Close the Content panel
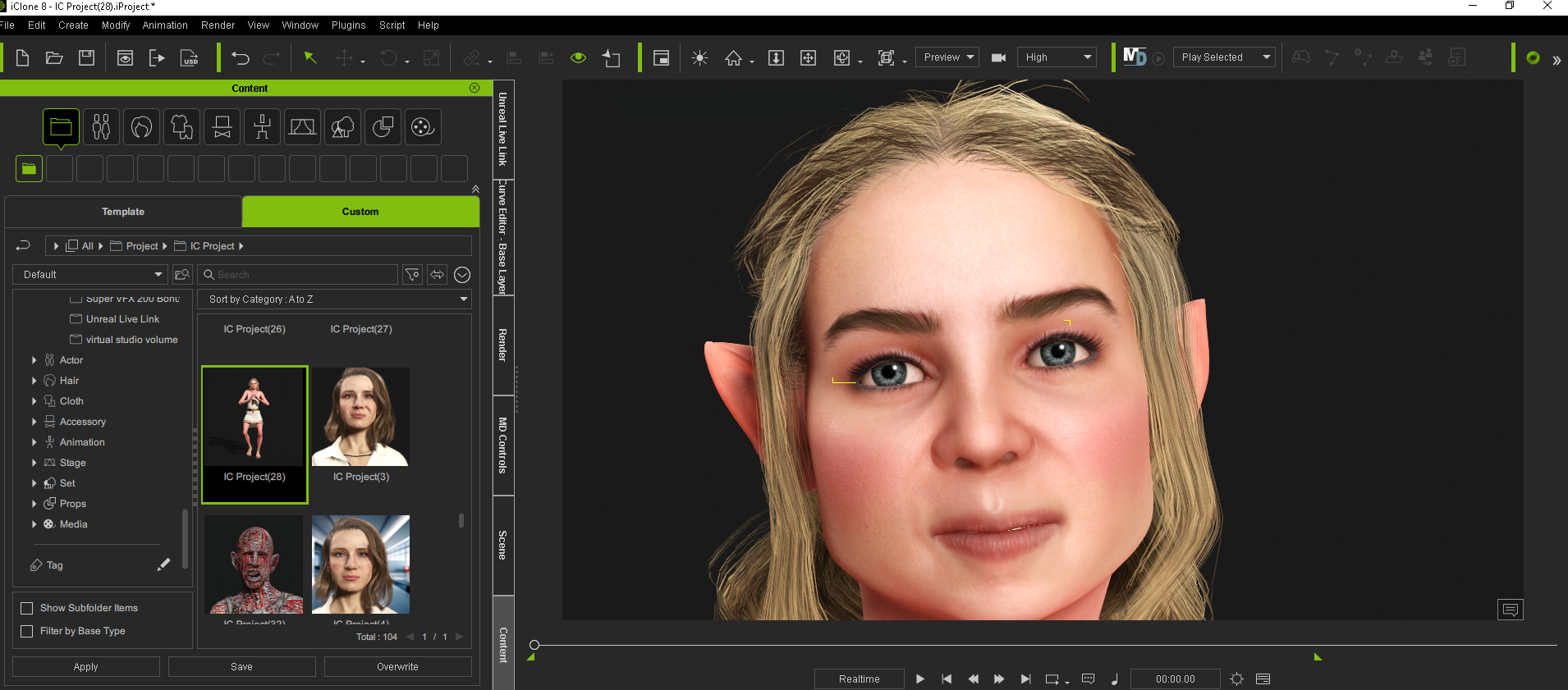This screenshot has height=690, width=1568. click(475, 88)
